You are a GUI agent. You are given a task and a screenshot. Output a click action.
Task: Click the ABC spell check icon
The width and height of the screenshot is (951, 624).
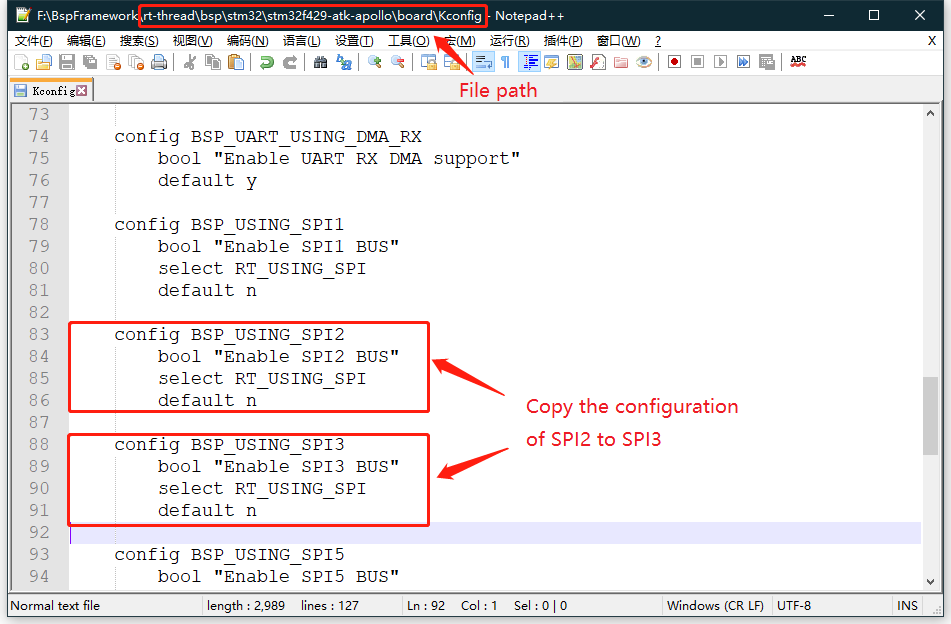coord(798,62)
